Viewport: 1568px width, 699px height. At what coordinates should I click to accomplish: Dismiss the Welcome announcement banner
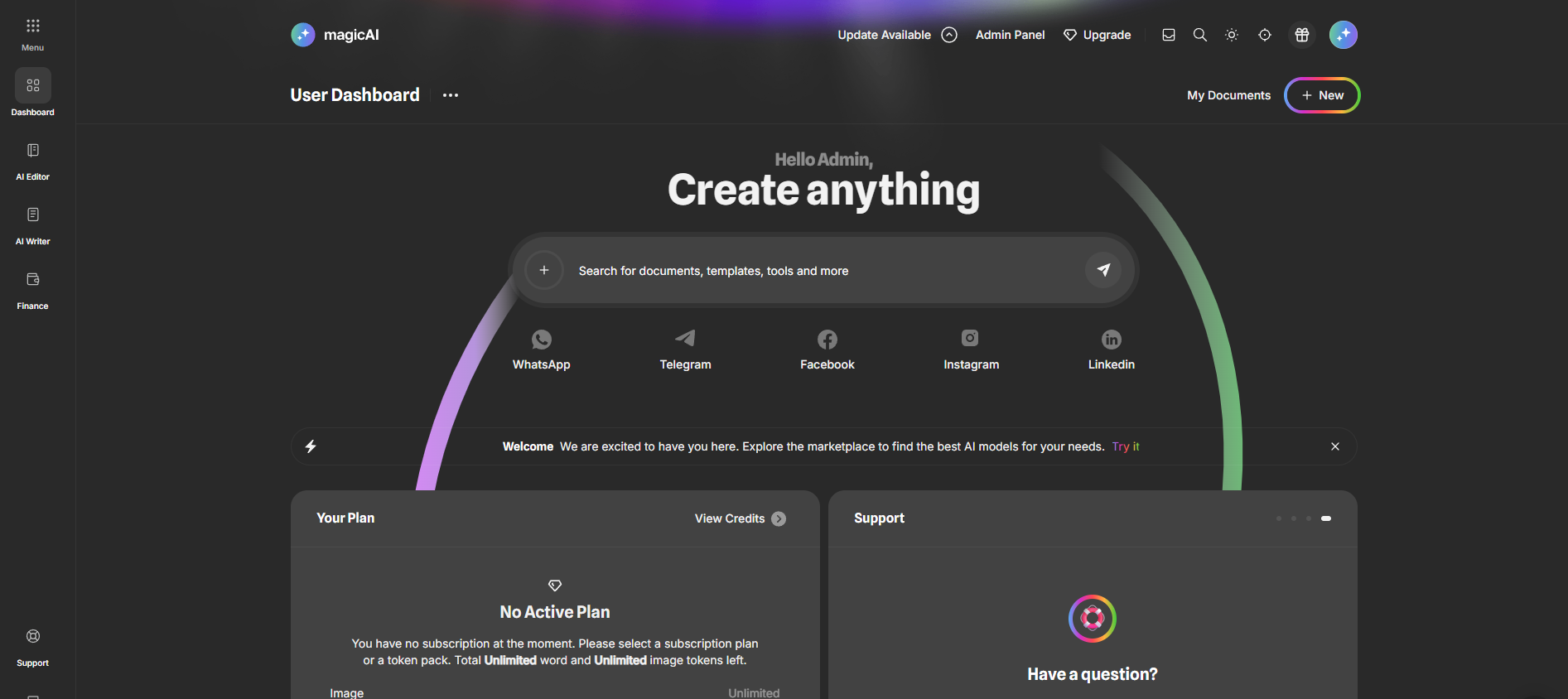tap(1335, 446)
